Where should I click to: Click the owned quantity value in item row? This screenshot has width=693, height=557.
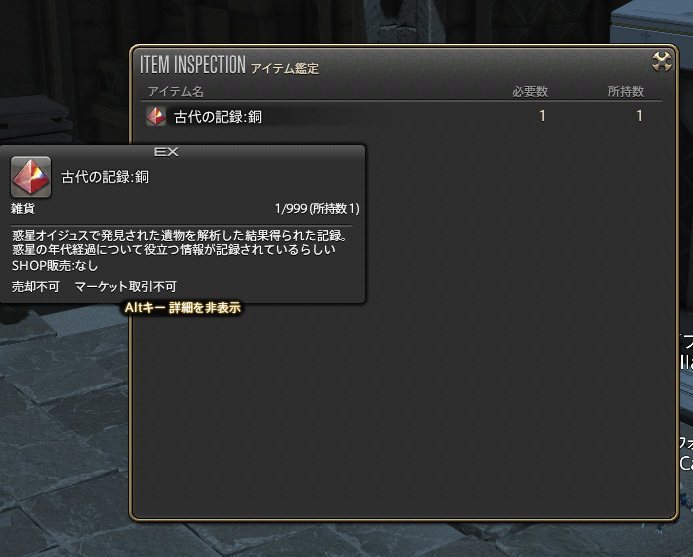639,116
